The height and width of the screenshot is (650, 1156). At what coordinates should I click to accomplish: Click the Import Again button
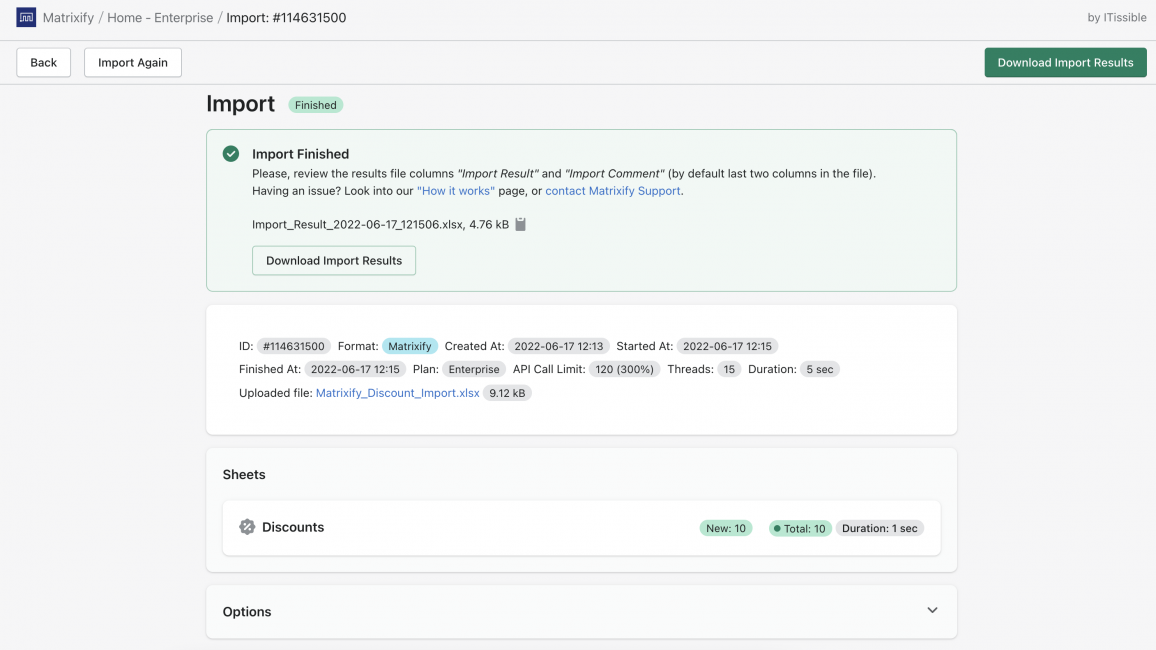pyautogui.click(x=132, y=62)
